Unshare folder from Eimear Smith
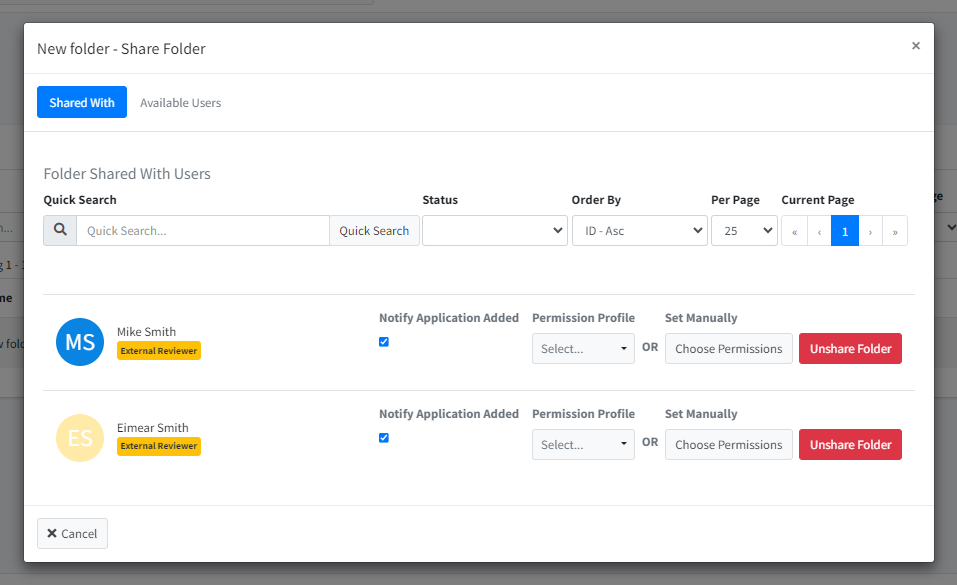The image size is (957, 585). tap(849, 445)
